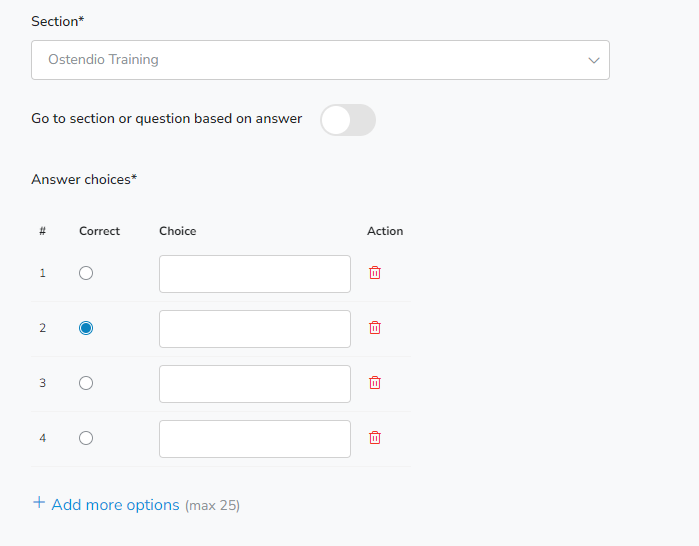Mark choice 3 as the correct answer
This screenshot has width=699, height=546.
coord(86,383)
